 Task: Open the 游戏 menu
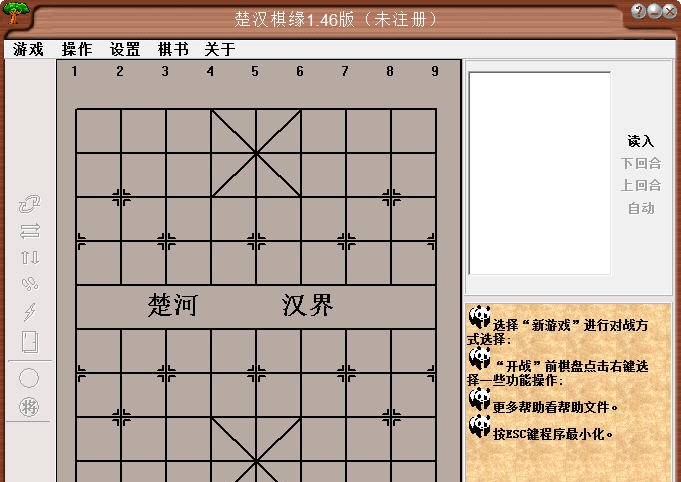[28, 49]
